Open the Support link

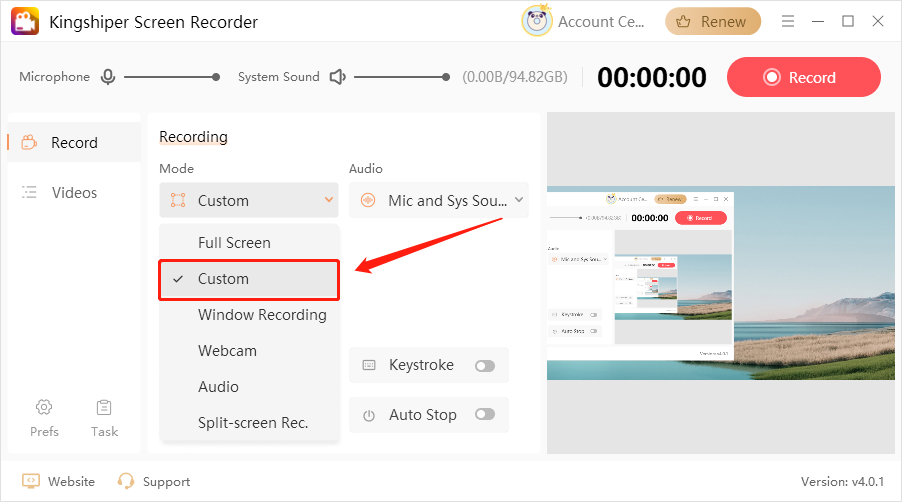point(166,482)
